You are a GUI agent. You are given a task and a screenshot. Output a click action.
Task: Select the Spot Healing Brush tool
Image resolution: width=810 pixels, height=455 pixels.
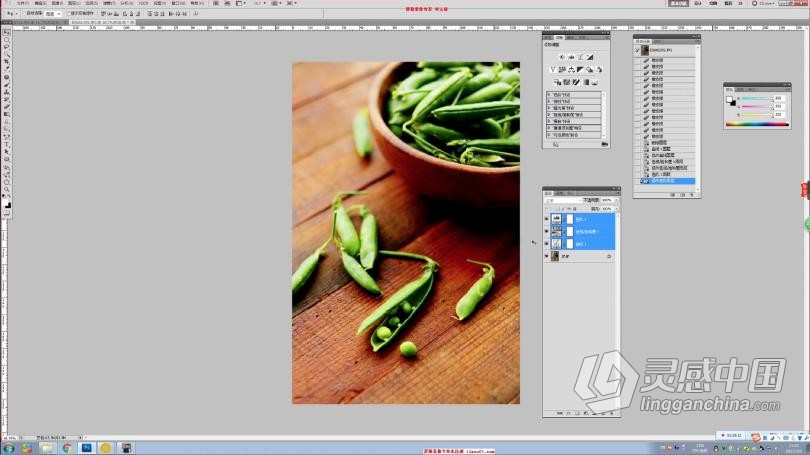(x=7, y=77)
